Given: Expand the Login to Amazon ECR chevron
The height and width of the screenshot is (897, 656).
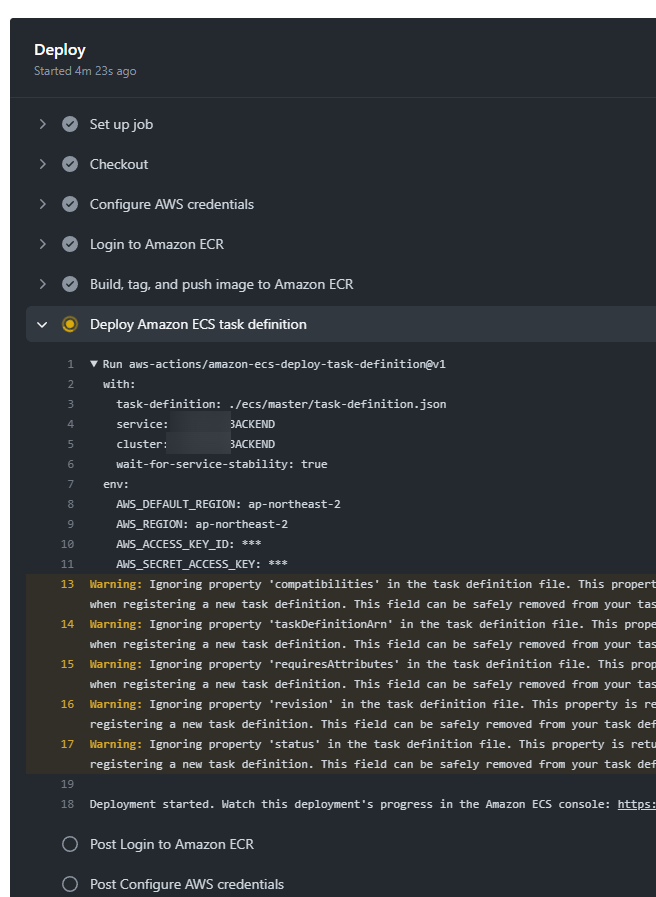Looking at the screenshot, I should pyautogui.click(x=42, y=244).
